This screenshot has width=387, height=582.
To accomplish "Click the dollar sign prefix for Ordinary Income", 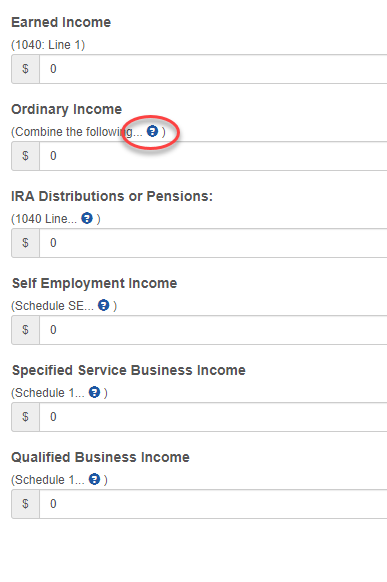I will point(25,156).
